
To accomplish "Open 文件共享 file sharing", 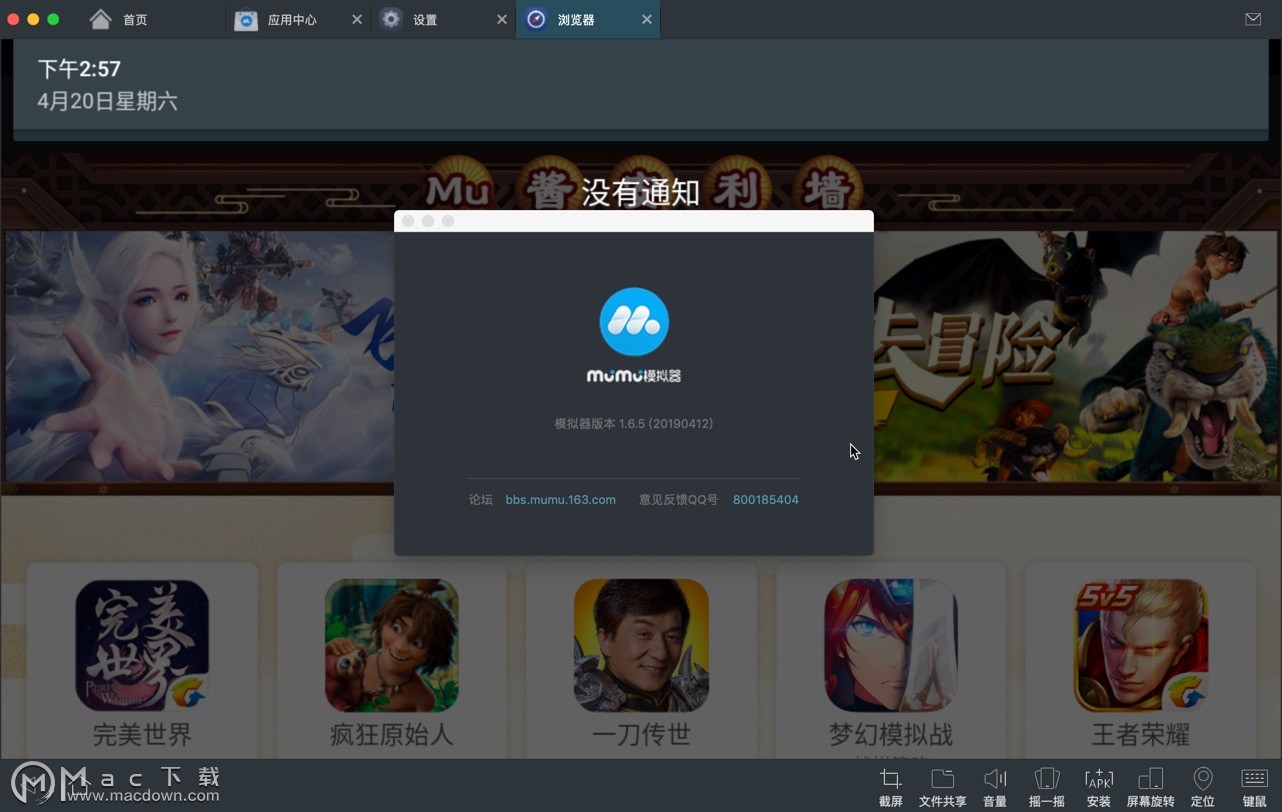I will click(x=942, y=787).
